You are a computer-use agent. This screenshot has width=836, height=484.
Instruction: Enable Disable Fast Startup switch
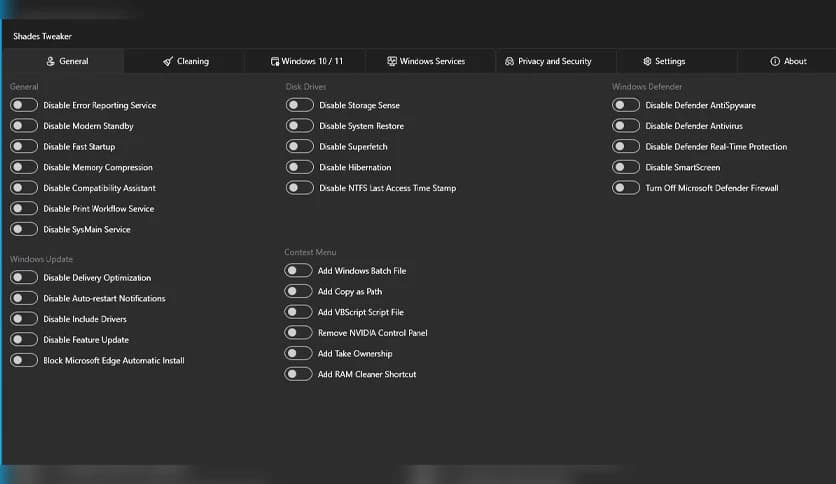(x=24, y=147)
